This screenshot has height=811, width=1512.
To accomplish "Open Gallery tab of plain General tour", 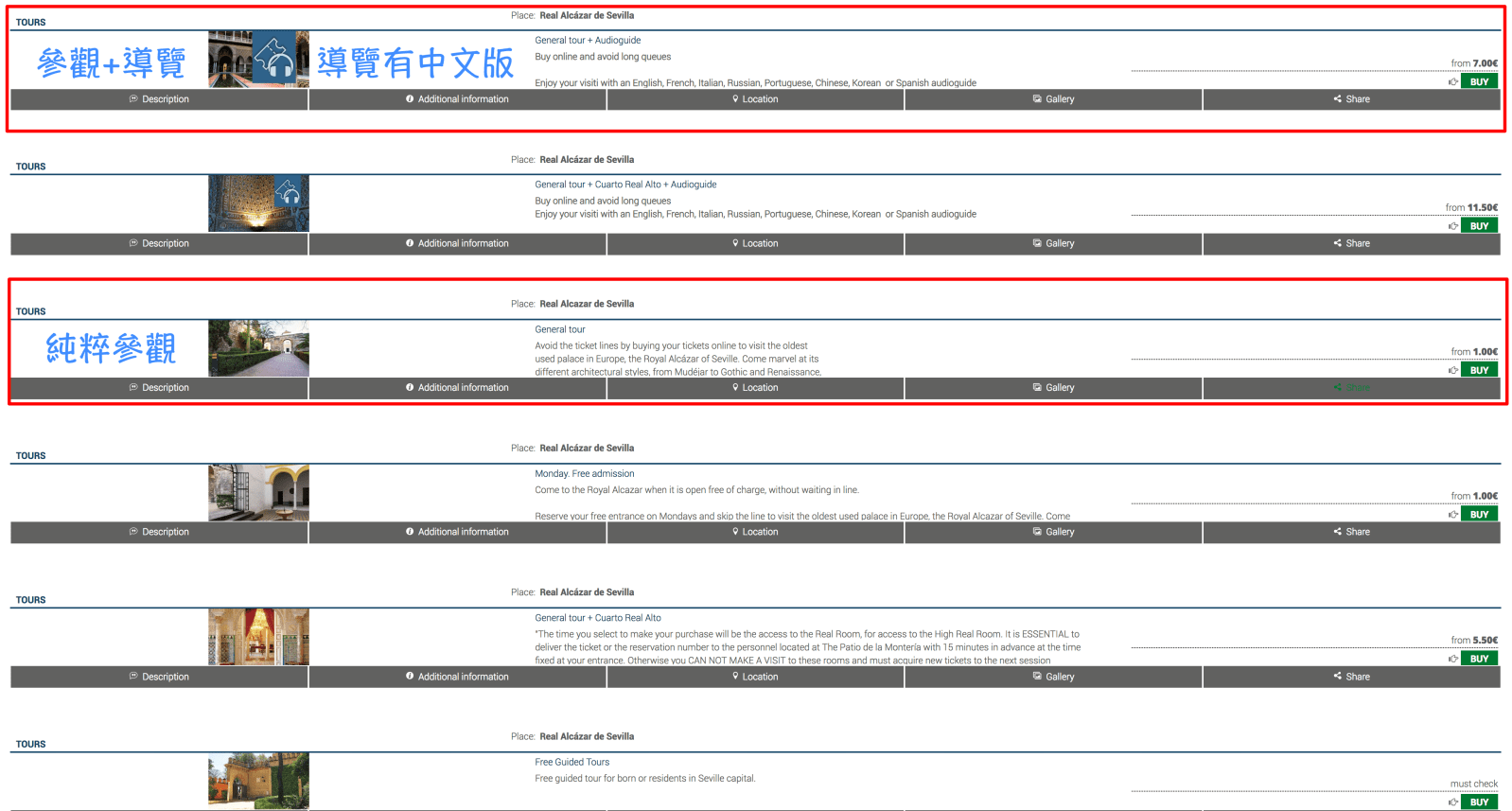I will [1053, 388].
